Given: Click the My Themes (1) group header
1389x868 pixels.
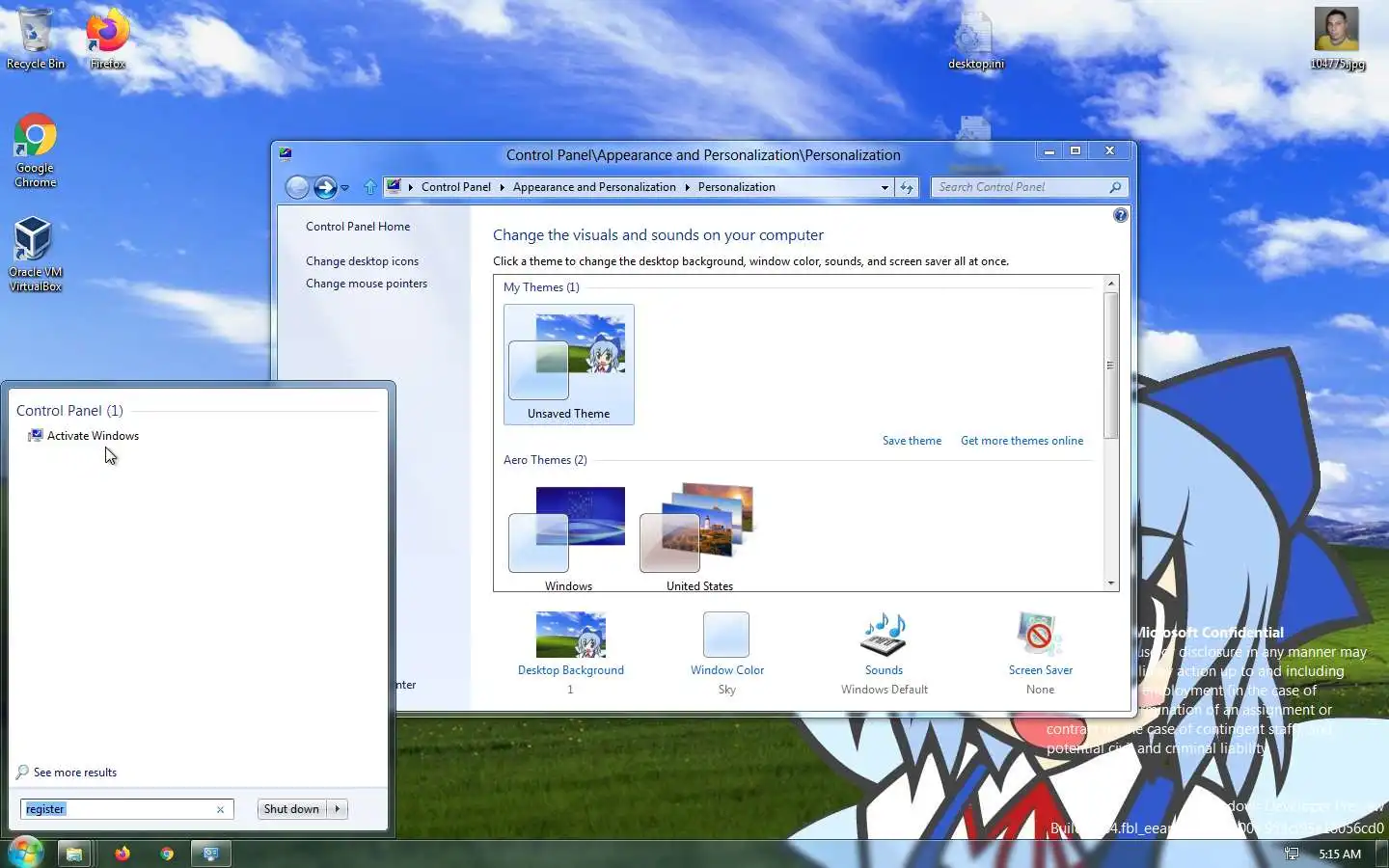Looking at the screenshot, I should [x=541, y=287].
